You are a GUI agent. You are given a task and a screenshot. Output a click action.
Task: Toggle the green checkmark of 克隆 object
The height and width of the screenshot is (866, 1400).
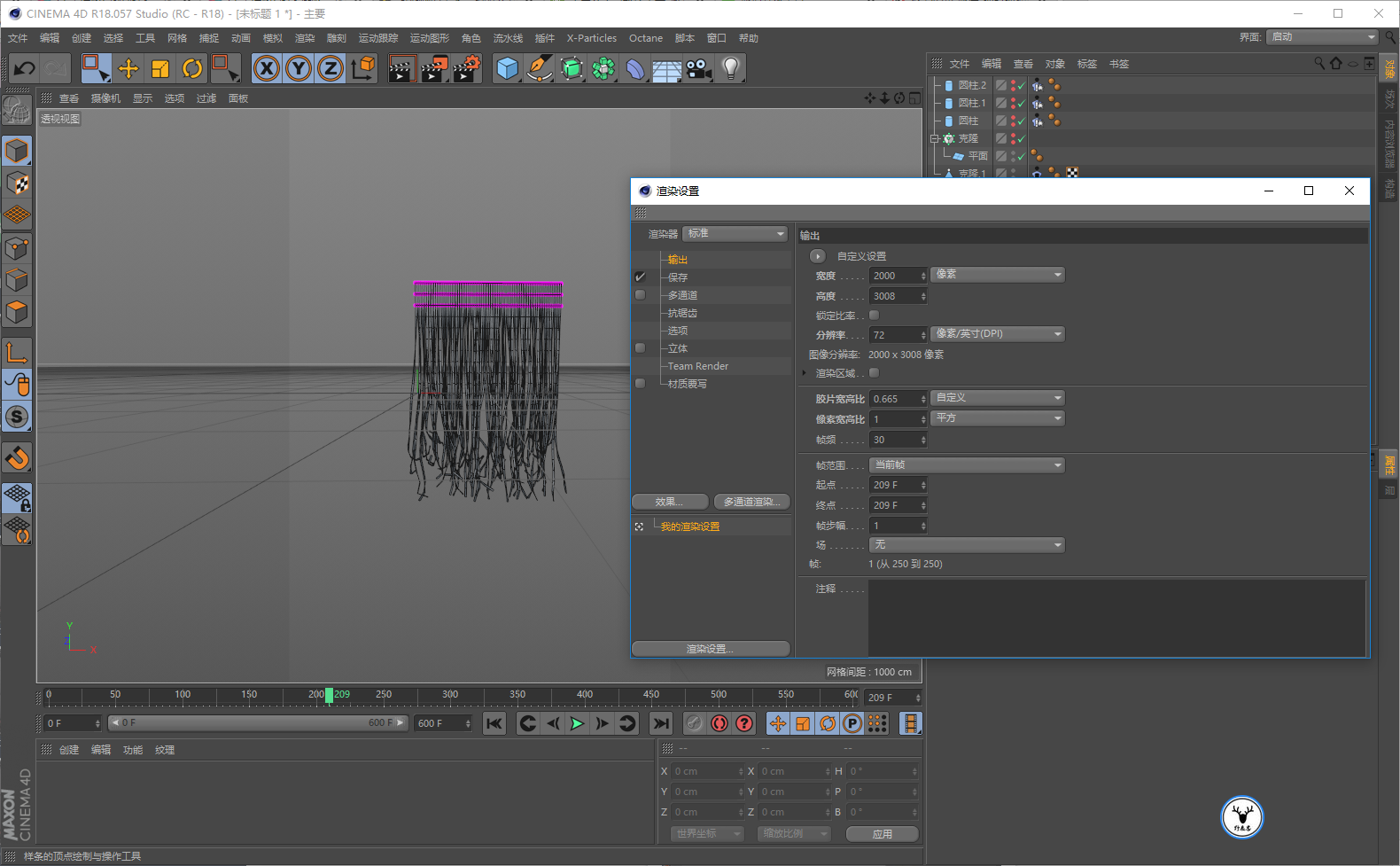coord(1021,139)
